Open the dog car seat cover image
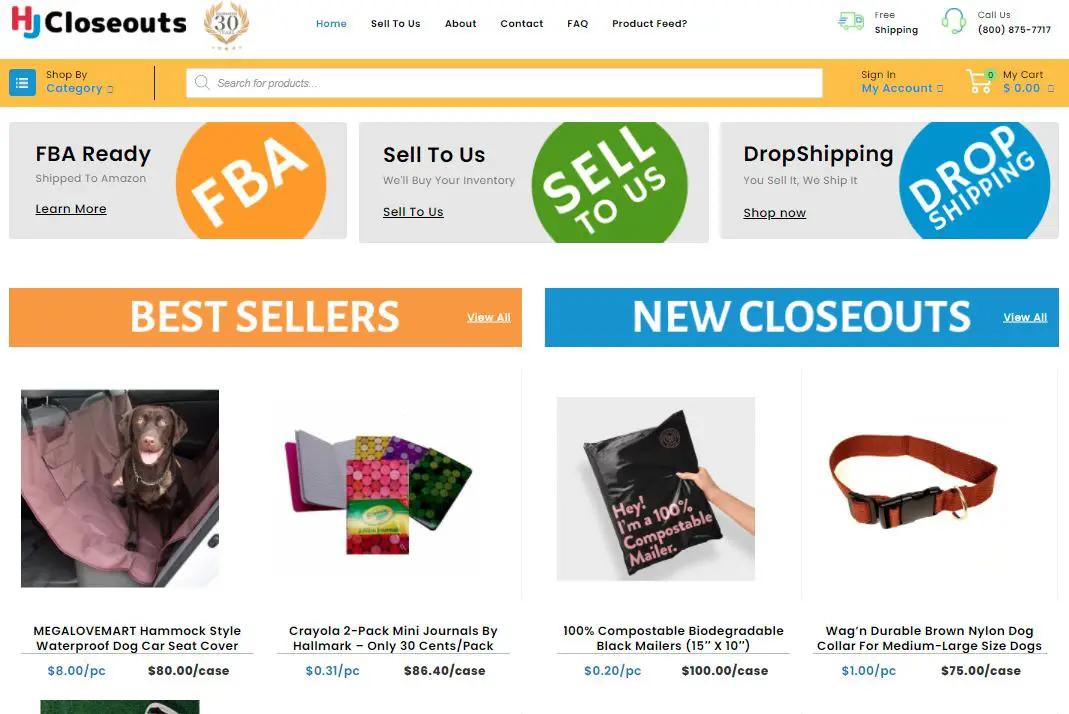This screenshot has height=714, width=1069. pyautogui.click(x=120, y=488)
